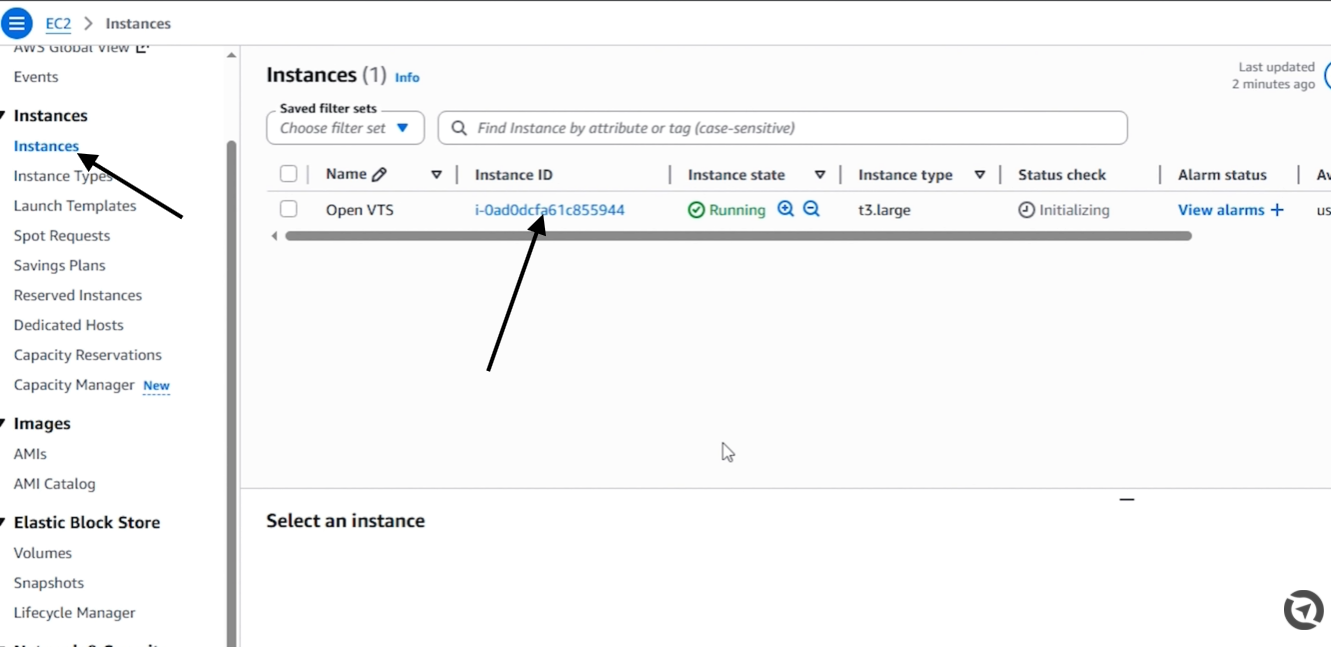Click the Status check column header
The image size is (1331, 647).
pos(1062,175)
